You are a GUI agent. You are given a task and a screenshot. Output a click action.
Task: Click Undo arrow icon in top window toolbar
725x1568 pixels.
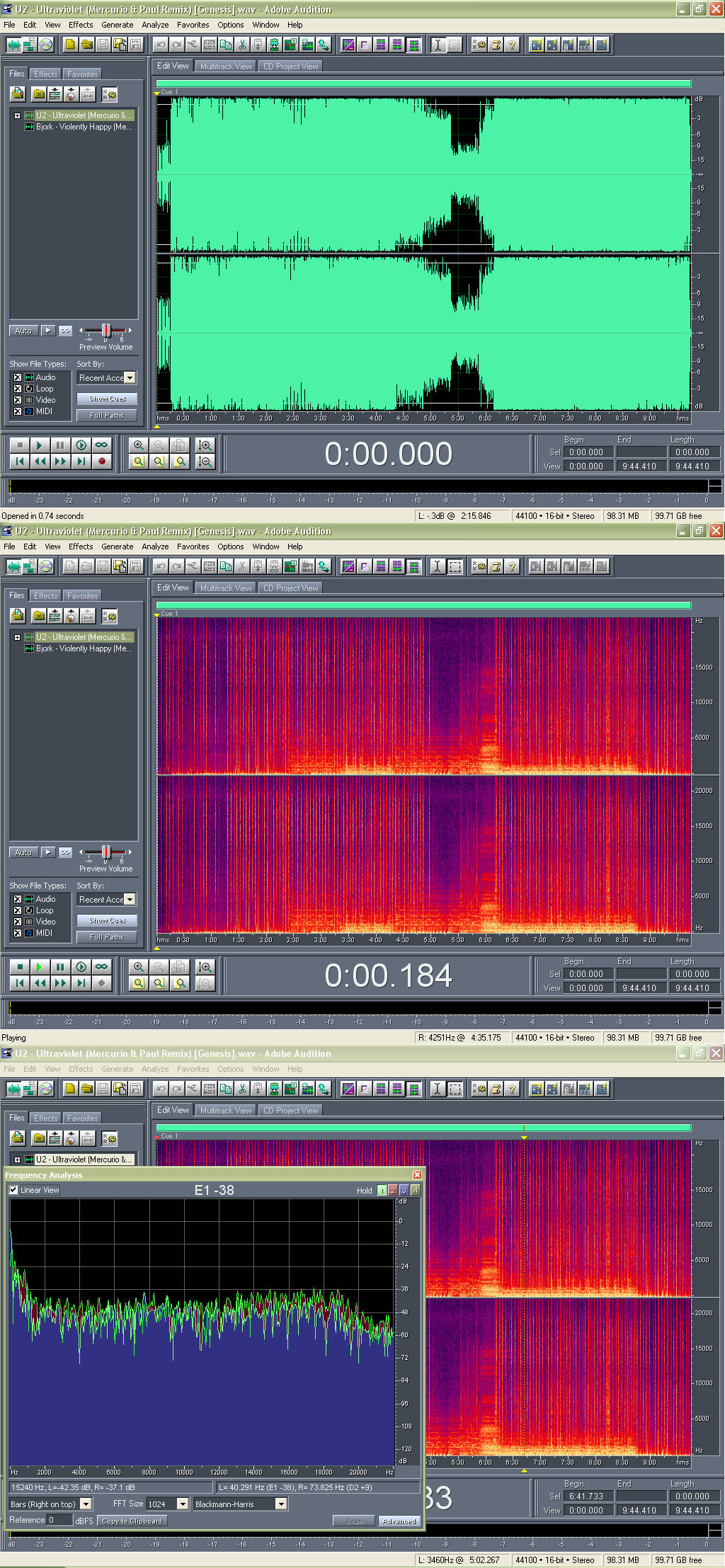161,45
